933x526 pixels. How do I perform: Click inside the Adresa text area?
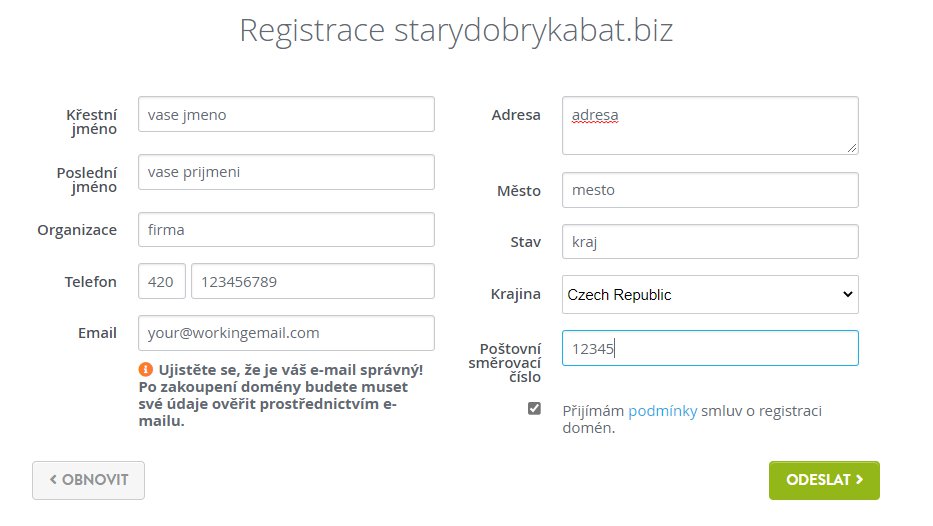coord(710,126)
